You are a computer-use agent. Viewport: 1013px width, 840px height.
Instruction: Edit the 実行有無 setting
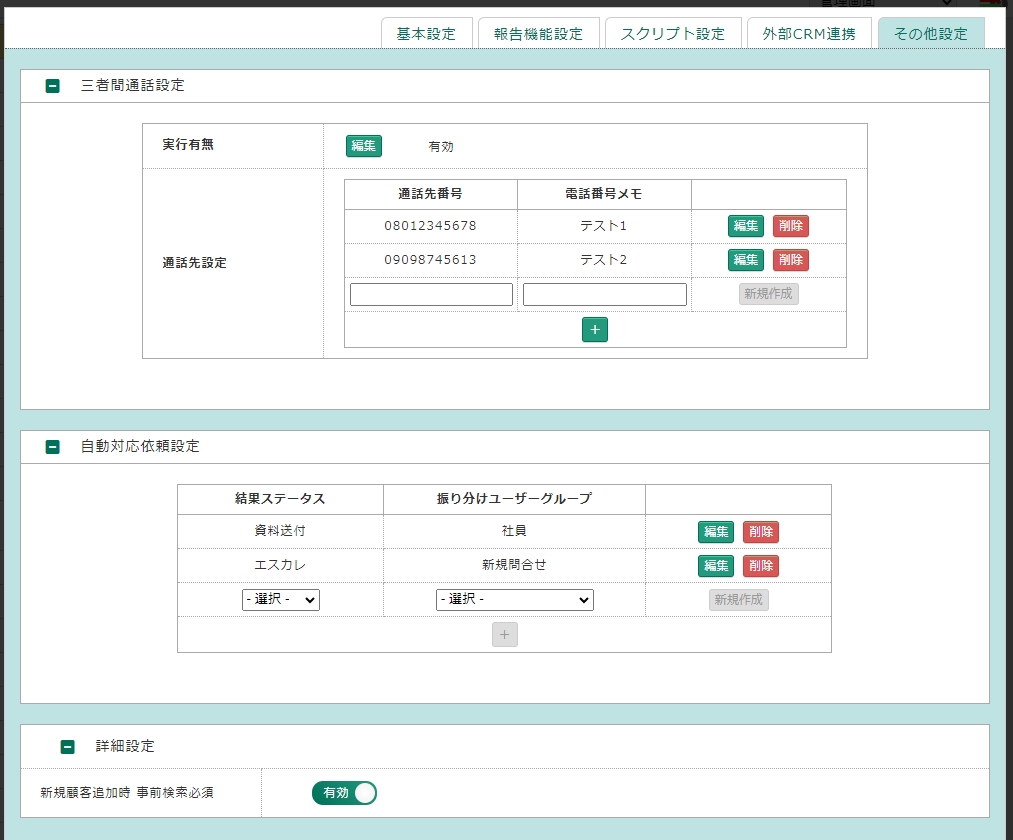[x=364, y=146]
